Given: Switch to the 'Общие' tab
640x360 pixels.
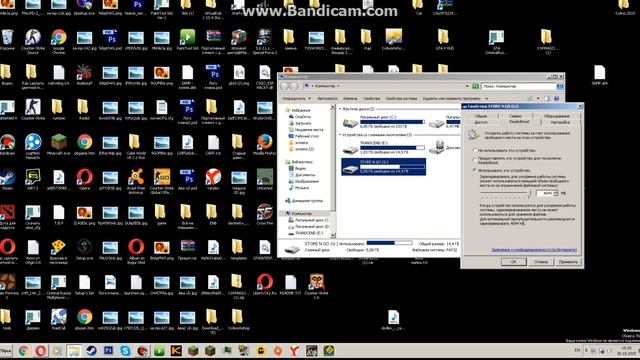Looking at the screenshot, I should 481,116.
